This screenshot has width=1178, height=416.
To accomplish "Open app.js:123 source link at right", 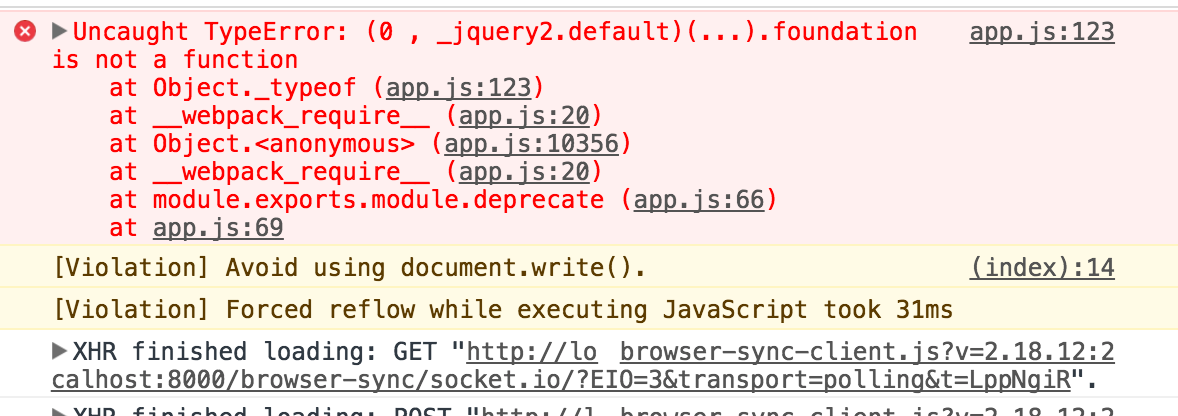I will point(1041,32).
